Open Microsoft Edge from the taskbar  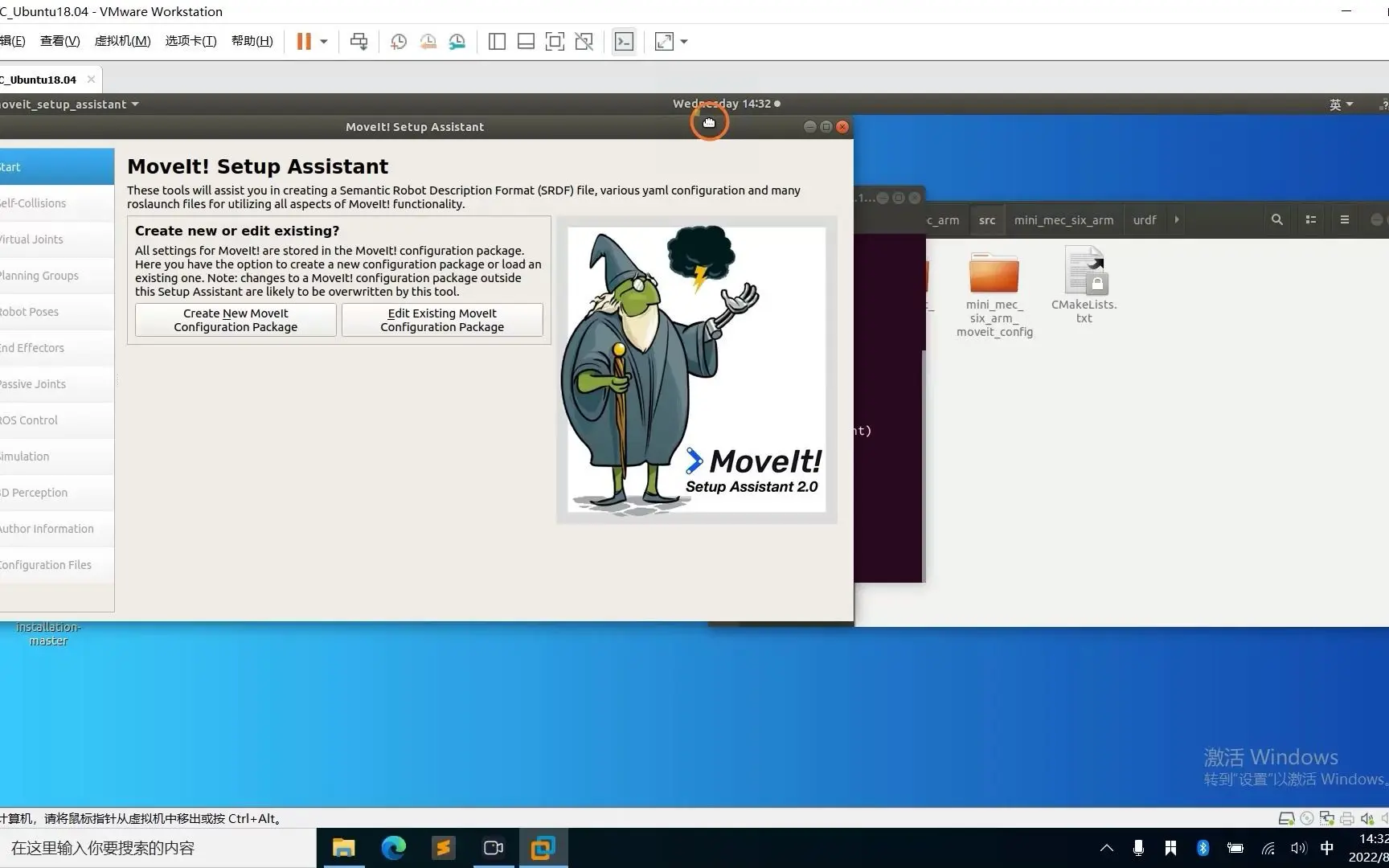coord(394,848)
